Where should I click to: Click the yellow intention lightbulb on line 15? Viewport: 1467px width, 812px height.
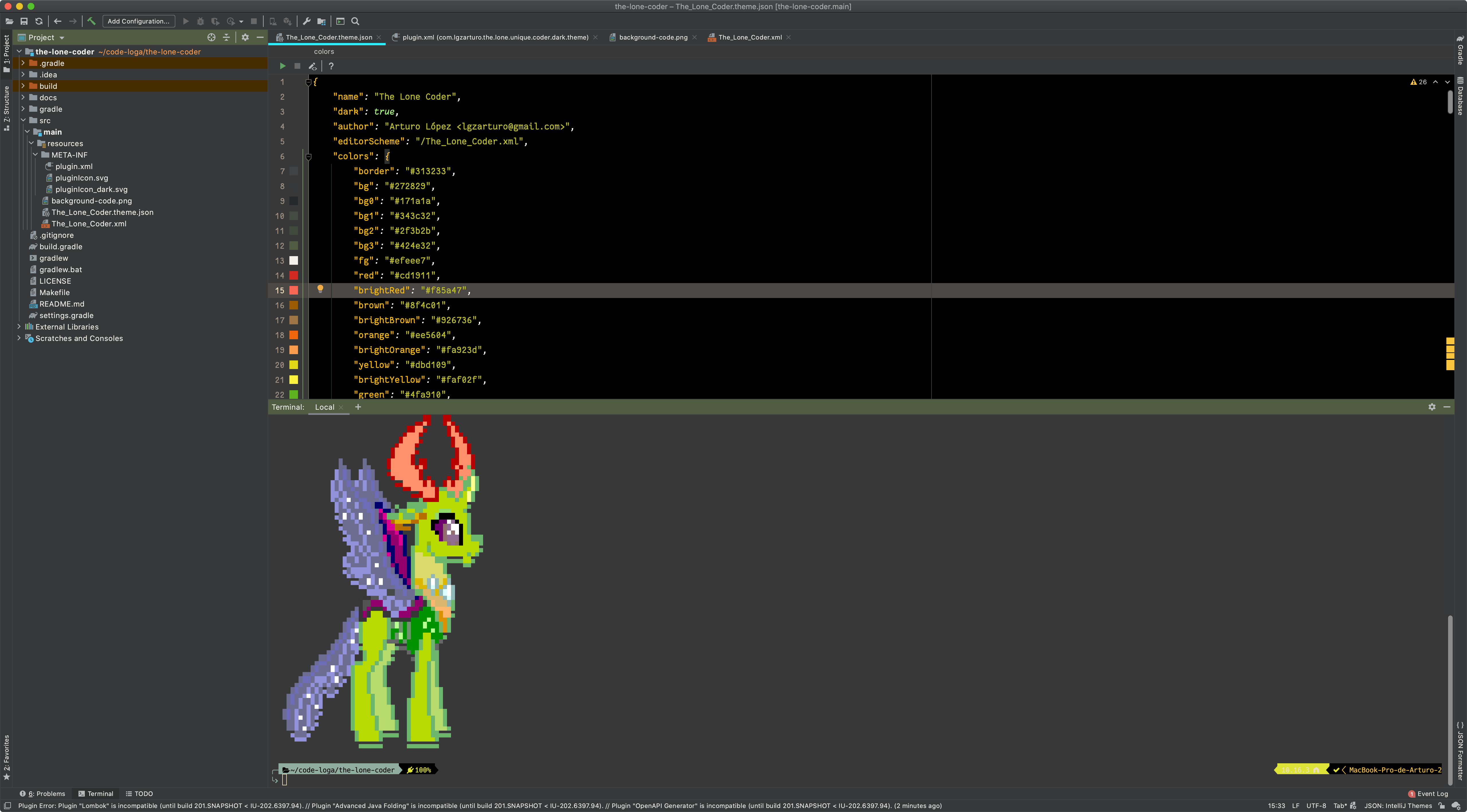tap(320, 289)
